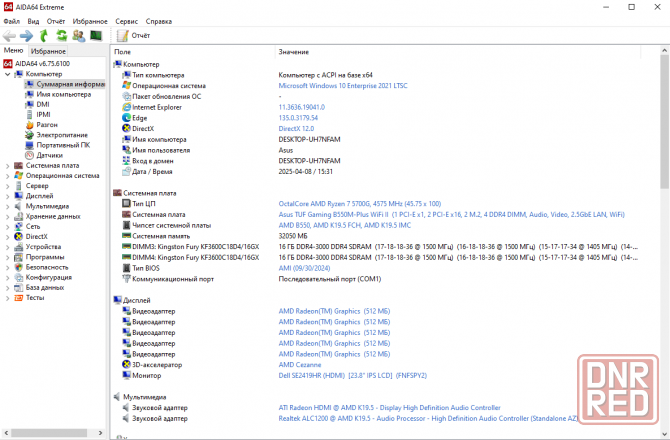Image resolution: width=670 pixels, height=440 pixels.
Task: Open the Справка menu
Action: pos(159,21)
